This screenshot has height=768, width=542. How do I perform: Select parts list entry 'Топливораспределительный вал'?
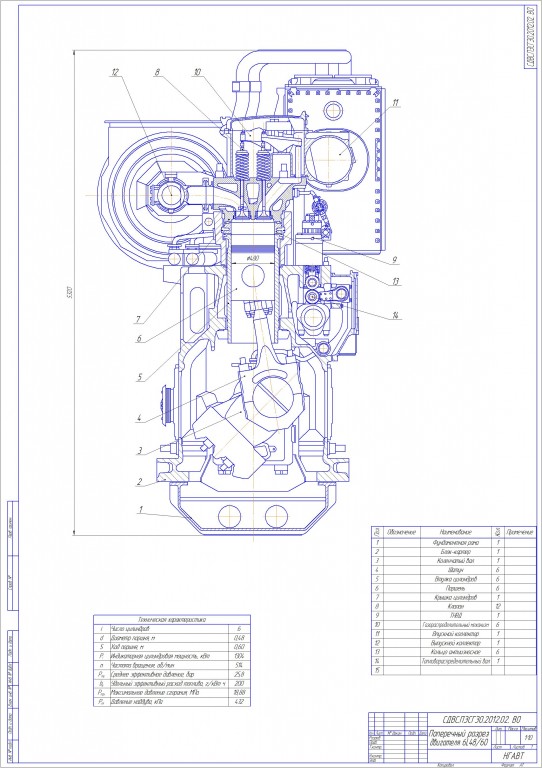tap(456, 661)
